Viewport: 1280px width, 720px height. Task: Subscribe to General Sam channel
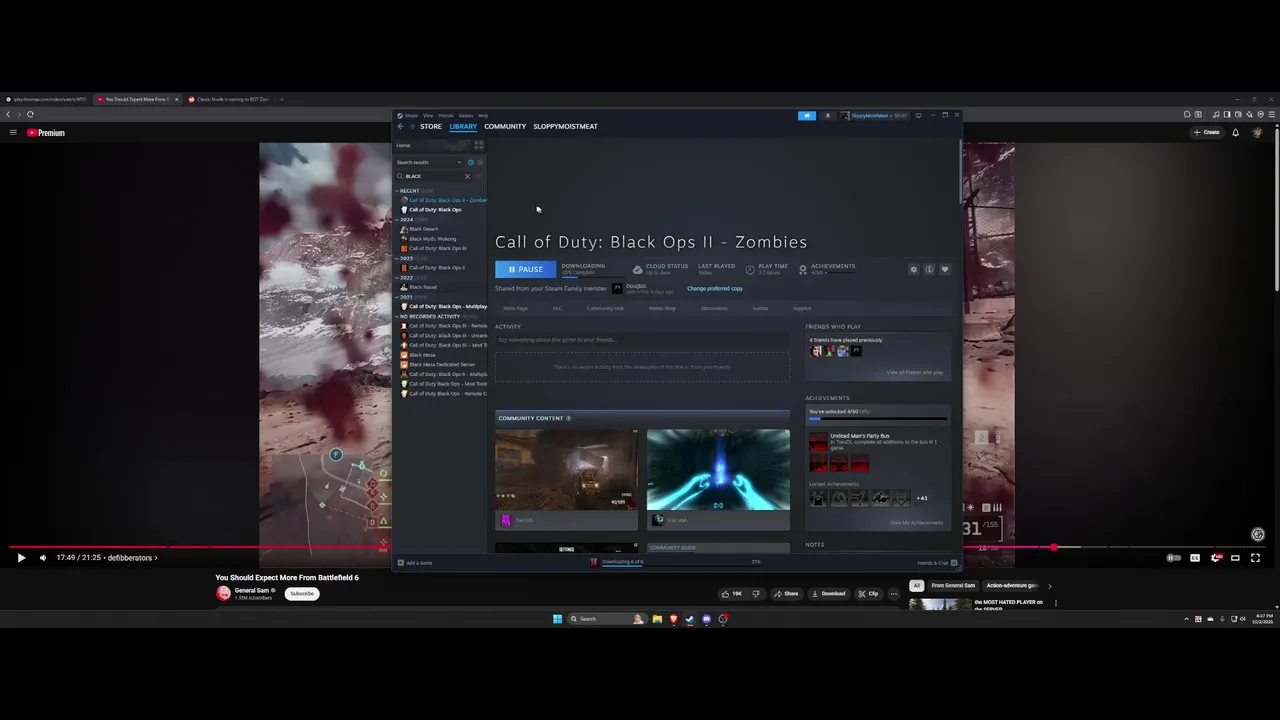(x=302, y=593)
